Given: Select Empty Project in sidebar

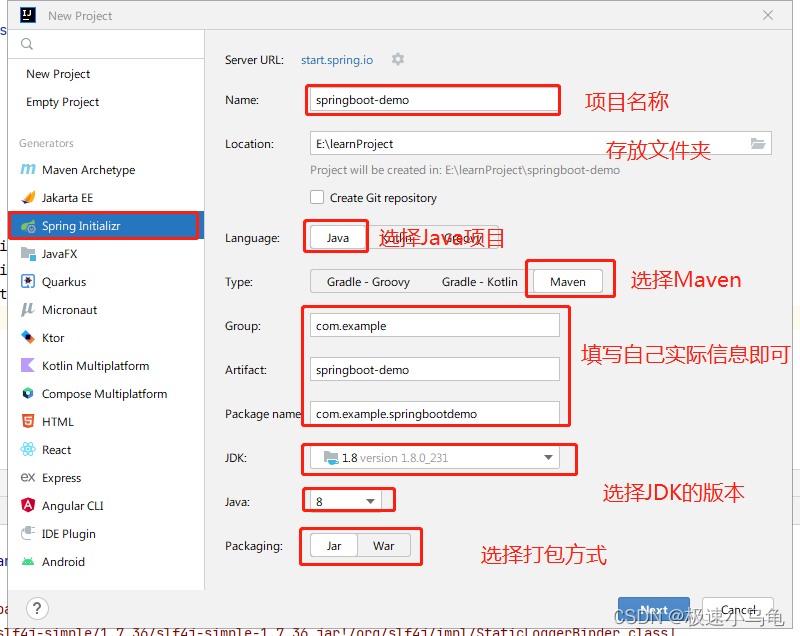Looking at the screenshot, I should click(x=63, y=102).
